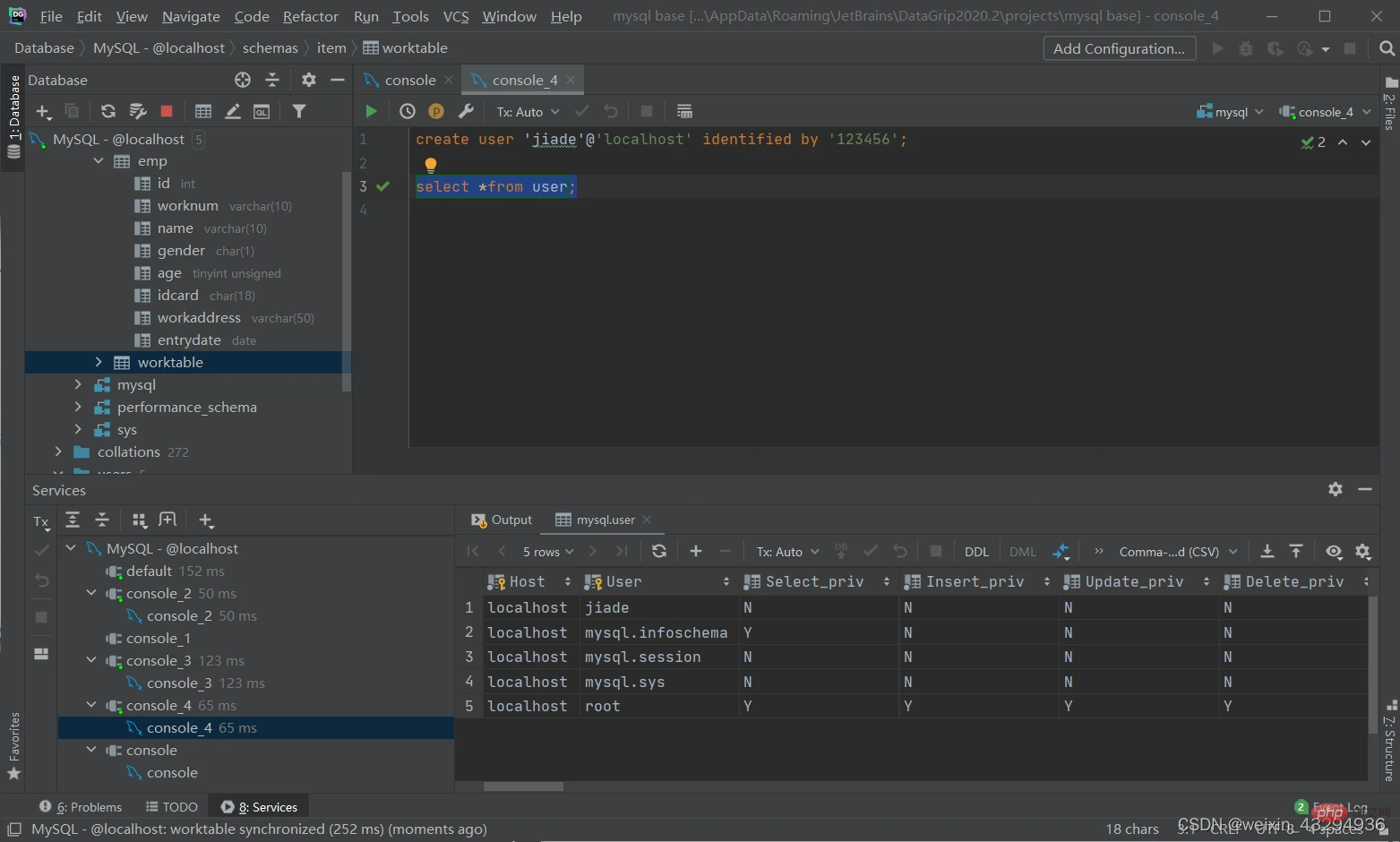This screenshot has width=1400, height=842.
Task: Open the Services panel gear settings
Action: pyautogui.click(x=1336, y=489)
